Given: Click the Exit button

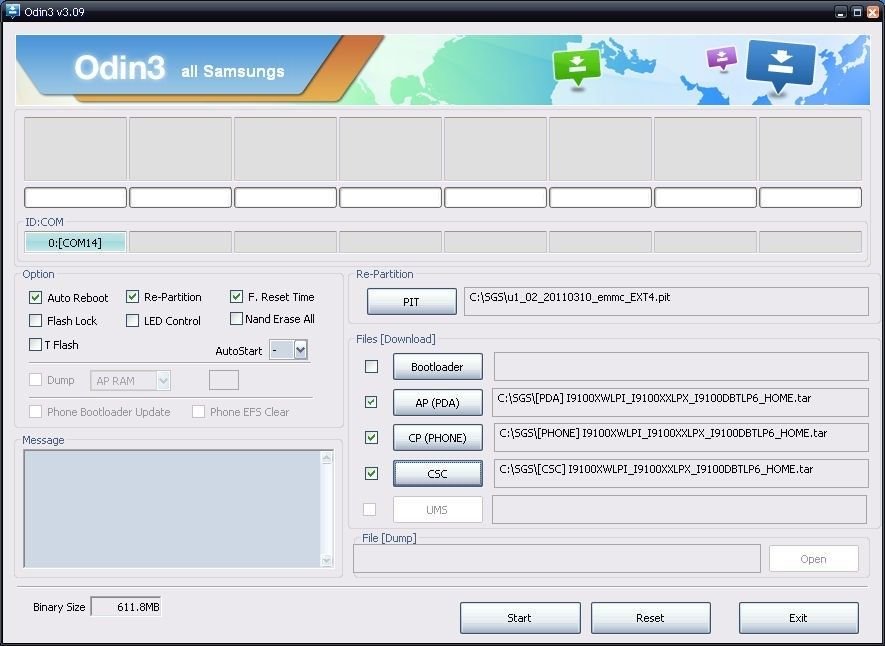Looking at the screenshot, I should pos(799,618).
